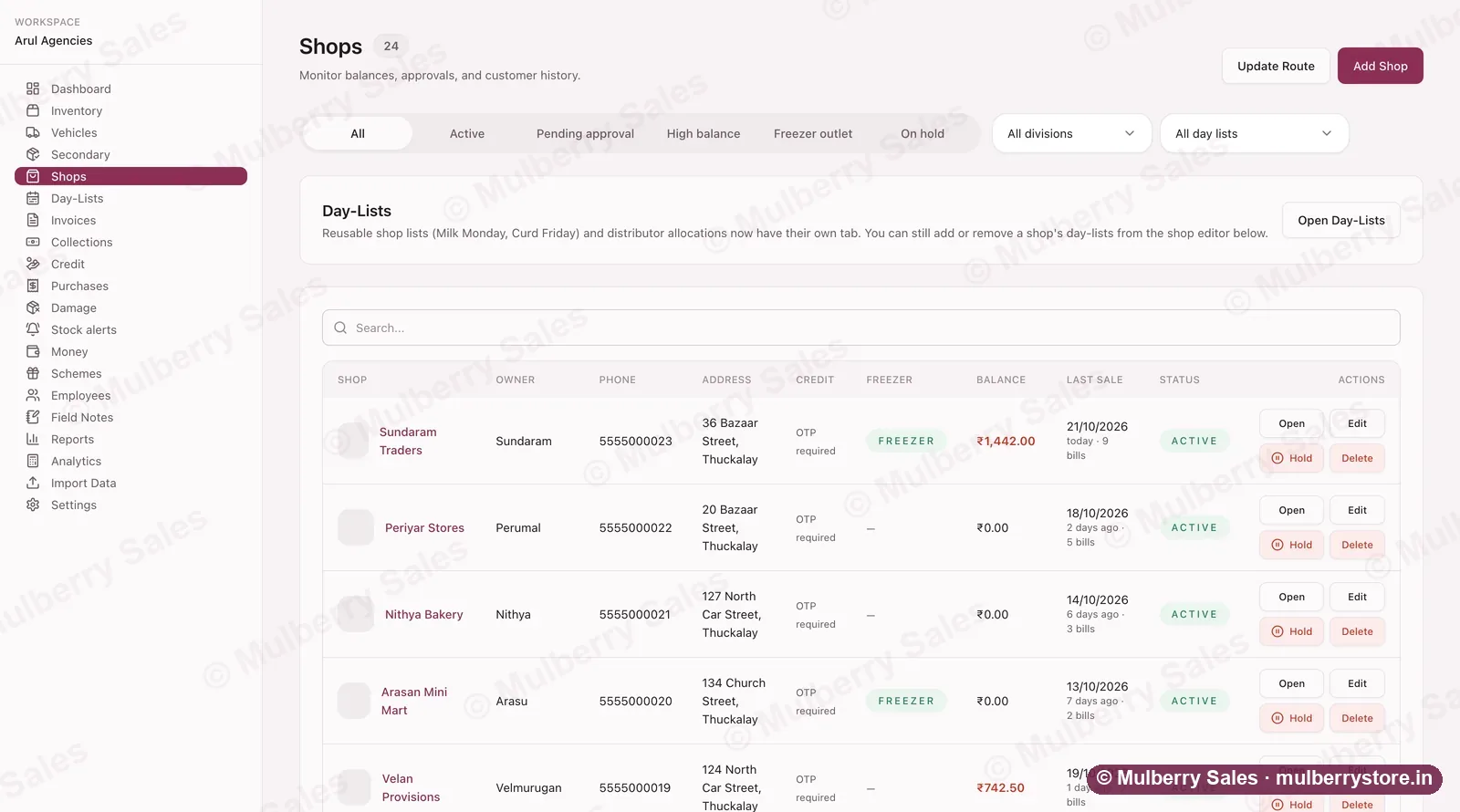The image size is (1460, 812).
Task: Put Nithya Bakery on hold
Action: coord(1291,631)
